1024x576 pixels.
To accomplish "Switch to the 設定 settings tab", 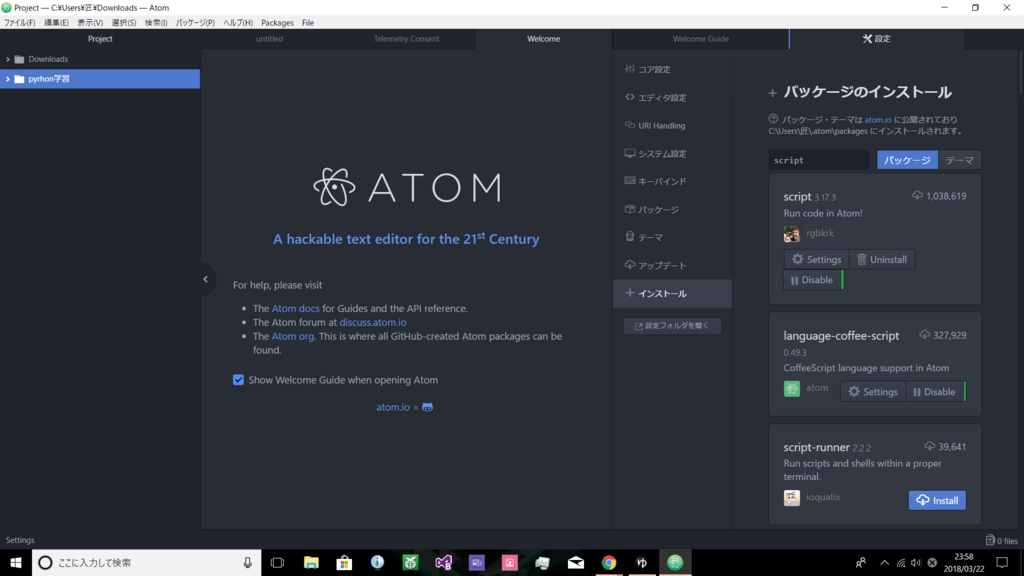I will tap(876, 39).
